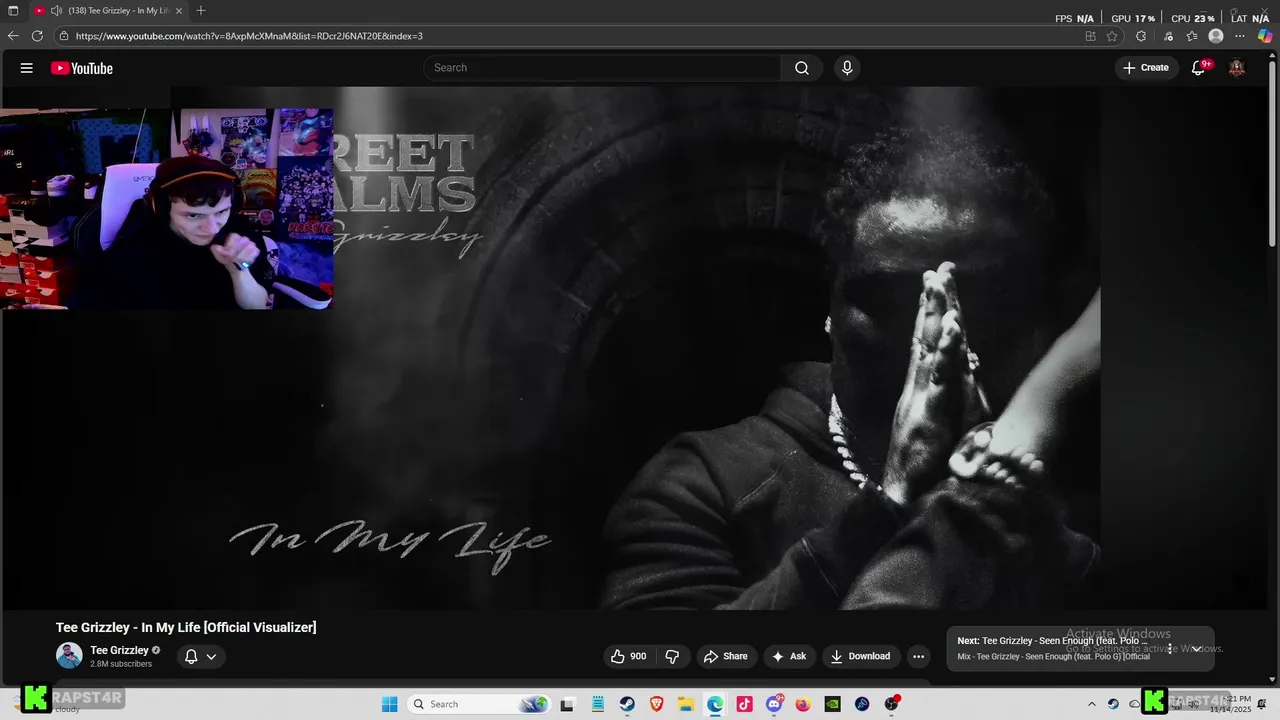Viewport: 1280px width, 720px height.
Task: Expand the Next up mix panel chevron
Action: 1196,649
